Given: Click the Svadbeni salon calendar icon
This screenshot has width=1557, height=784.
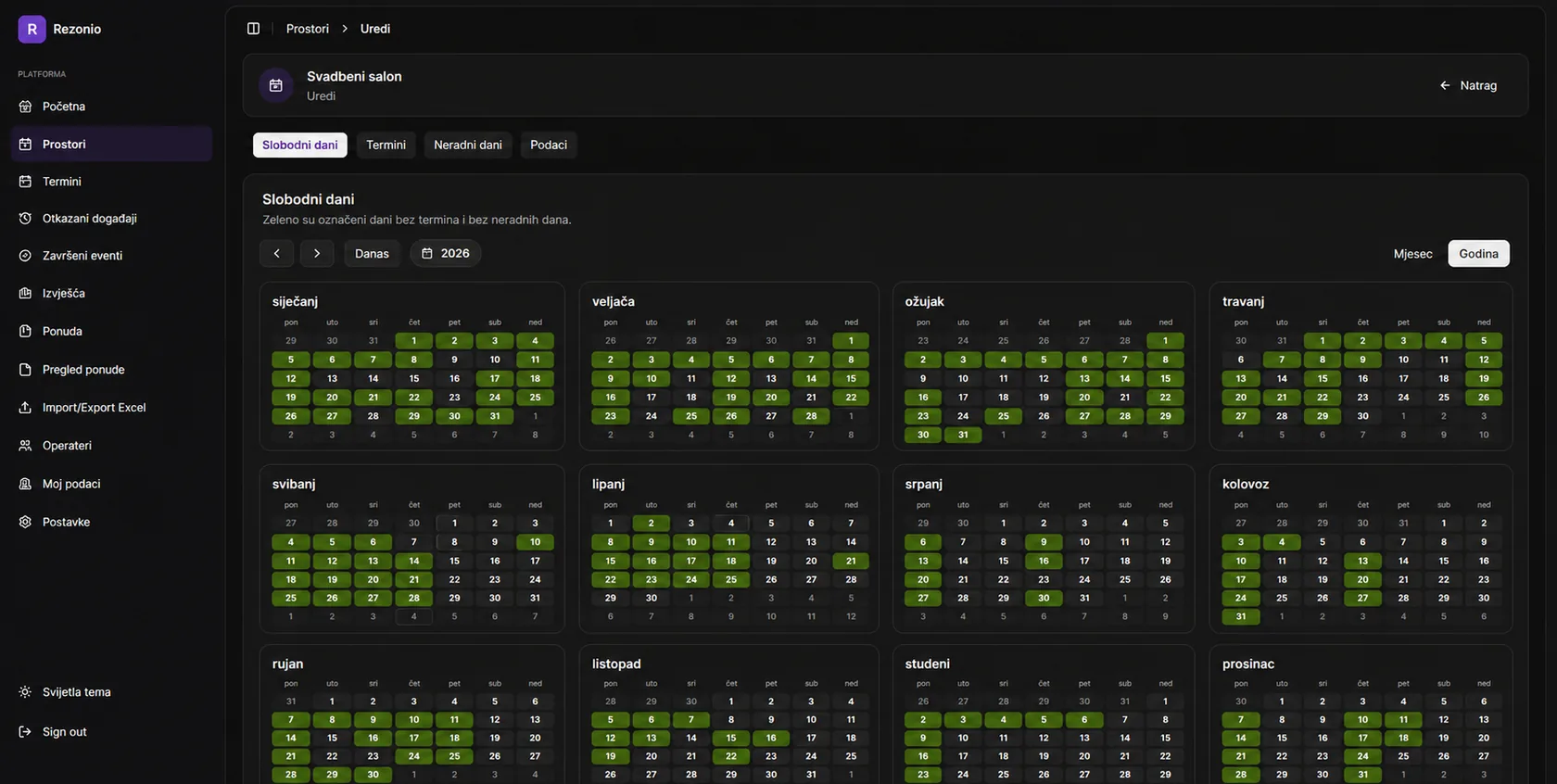Looking at the screenshot, I should pyautogui.click(x=275, y=85).
